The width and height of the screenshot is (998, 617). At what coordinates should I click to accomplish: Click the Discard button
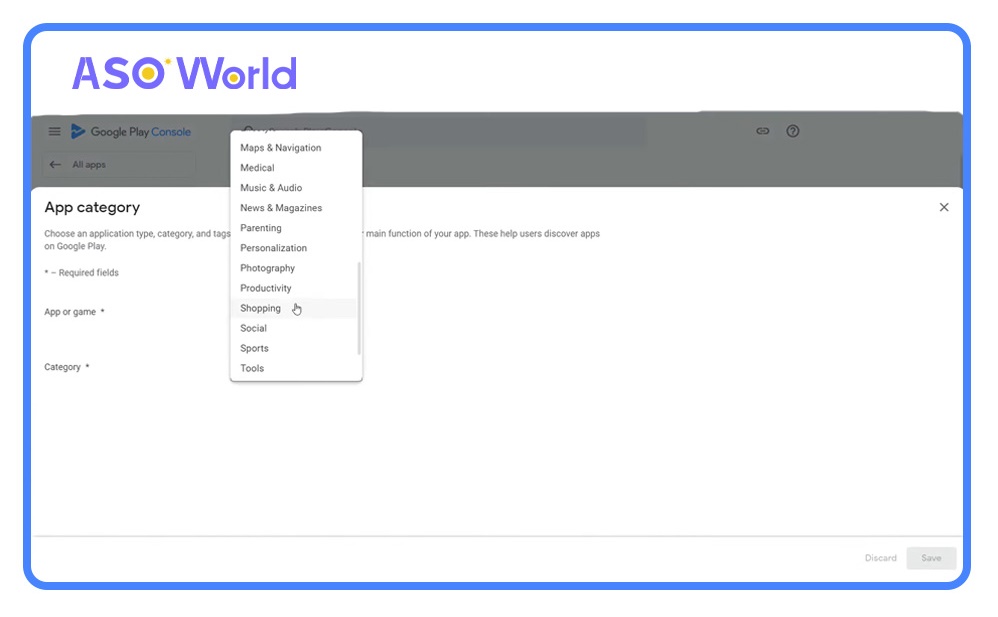880,558
